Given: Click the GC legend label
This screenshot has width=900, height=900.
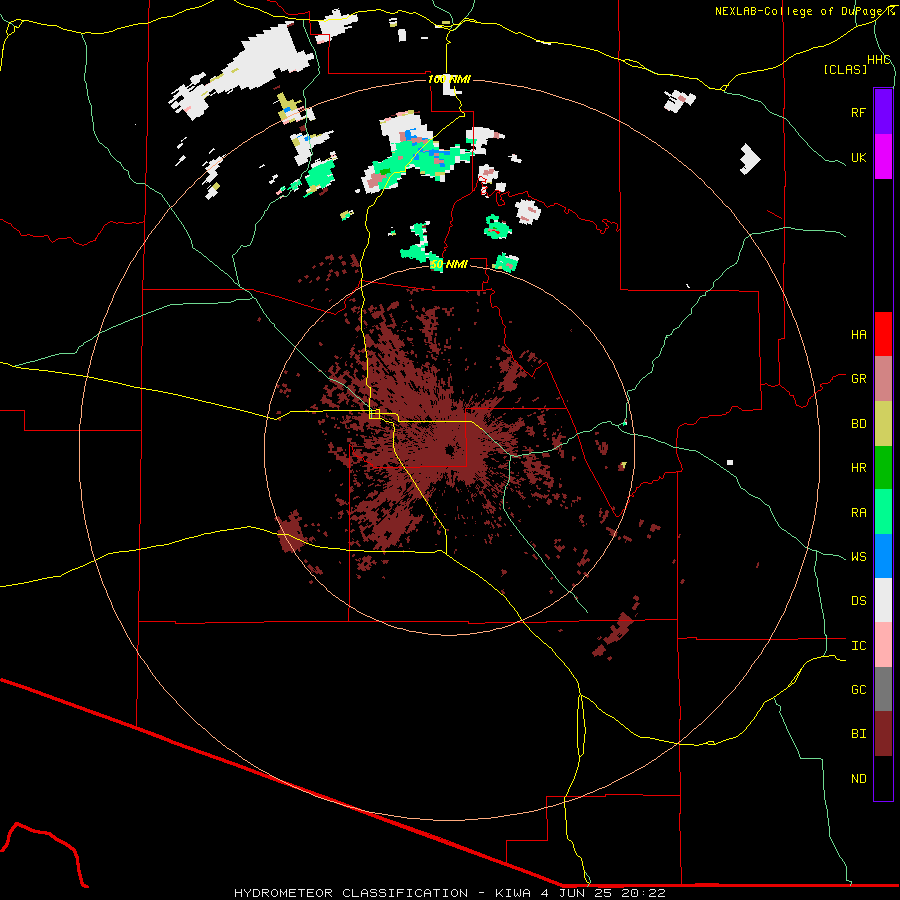Looking at the screenshot, I should click(x=858, y=689).
